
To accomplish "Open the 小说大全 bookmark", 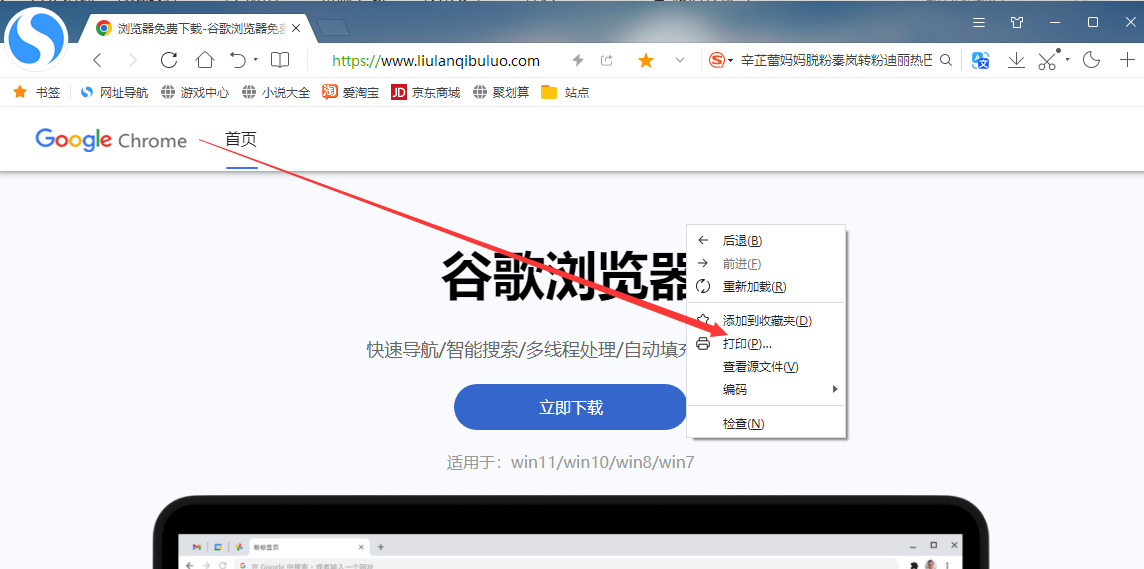I will [x=276, y=92].
